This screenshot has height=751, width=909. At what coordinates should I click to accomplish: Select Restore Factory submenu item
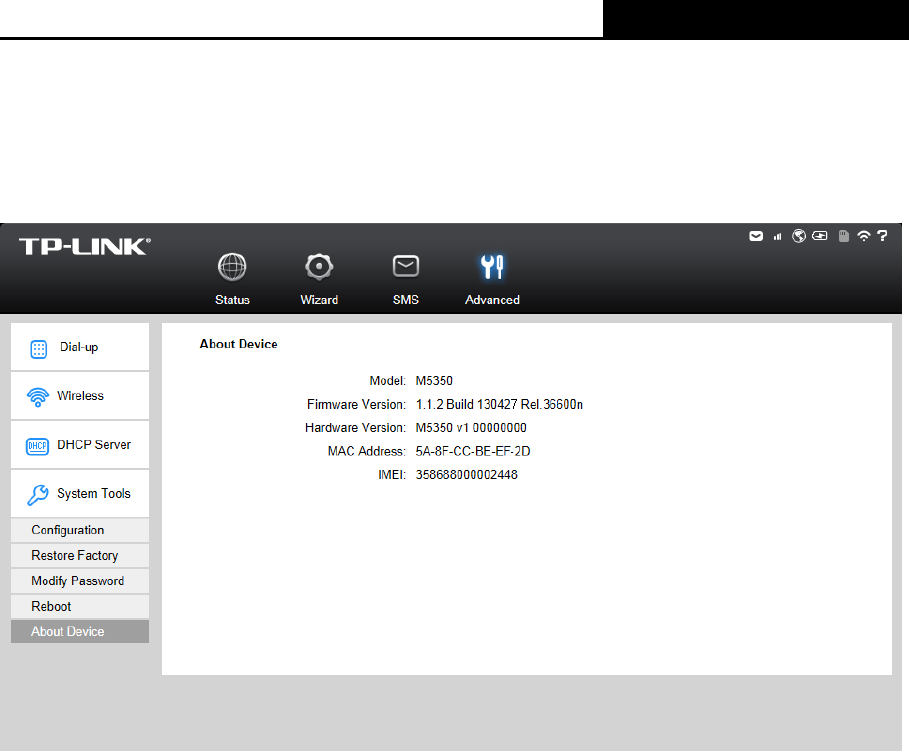click(80, 556)
